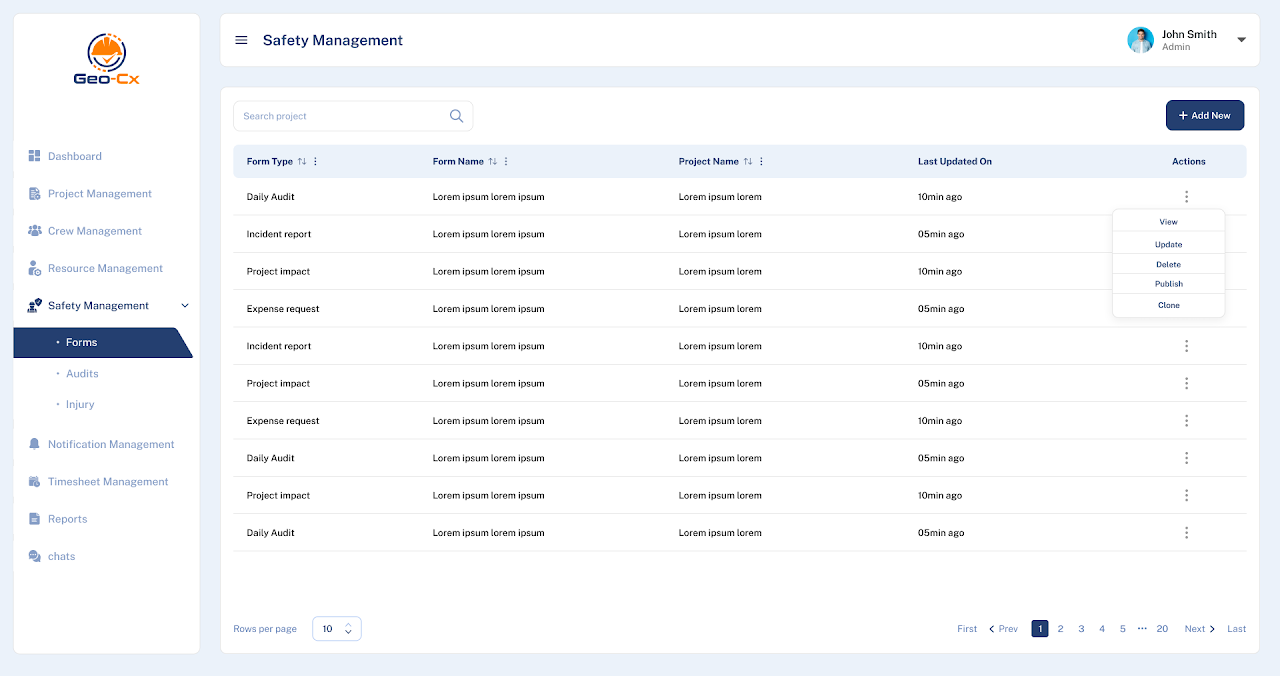Open the hamburger menu beside Safety Management
This screenshot has width=1280, height=676.
241,40
